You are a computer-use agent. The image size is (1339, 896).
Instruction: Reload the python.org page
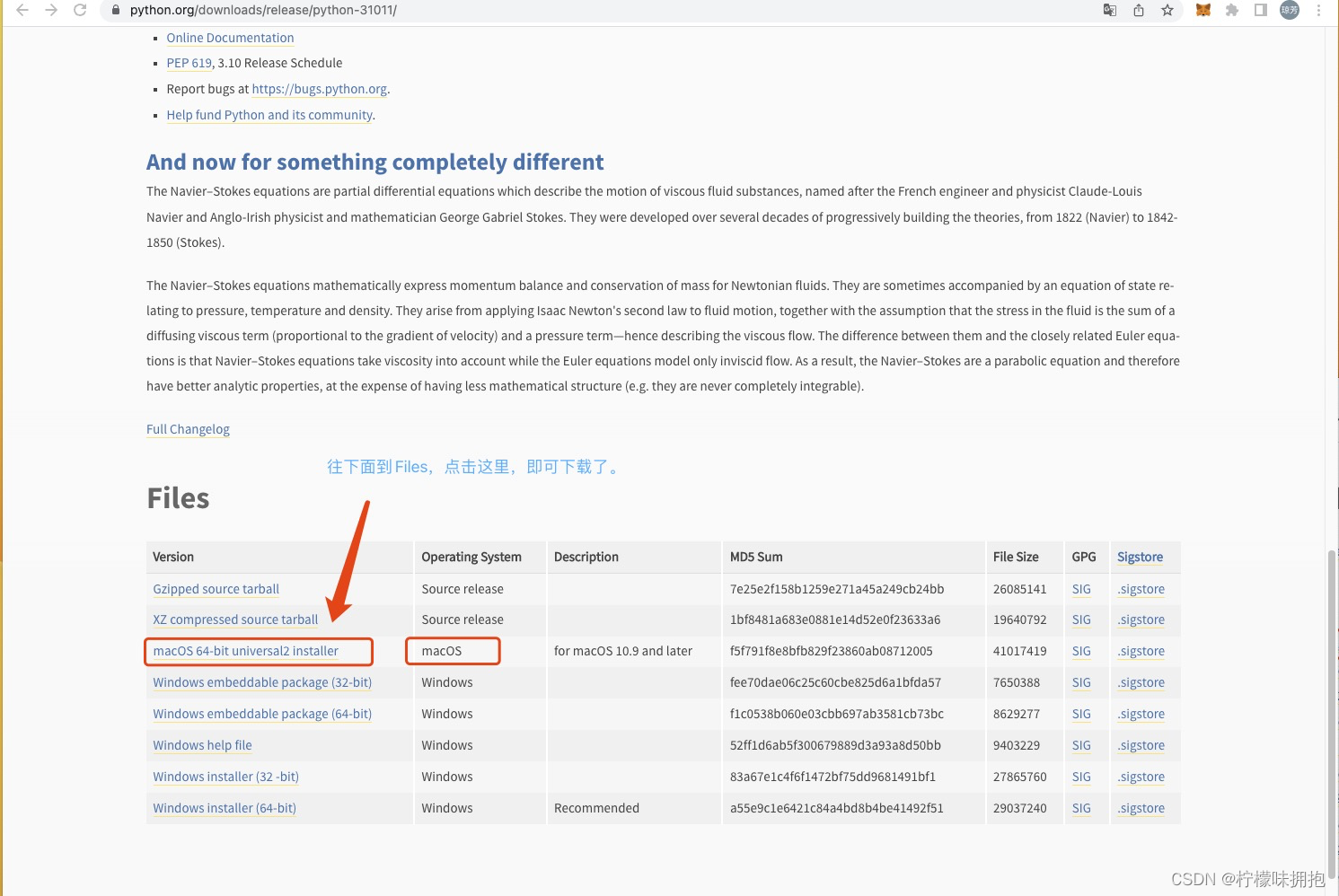[80, 10]
